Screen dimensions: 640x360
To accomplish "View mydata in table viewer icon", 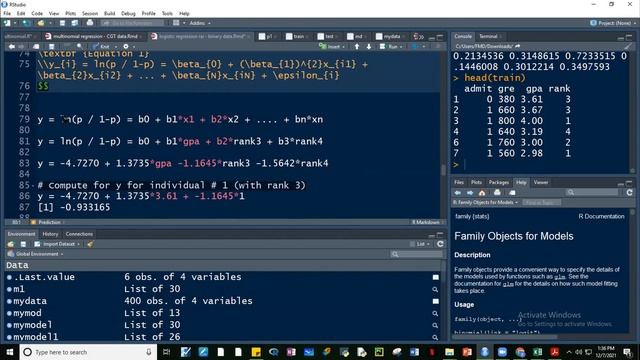I will coord(436,301).
